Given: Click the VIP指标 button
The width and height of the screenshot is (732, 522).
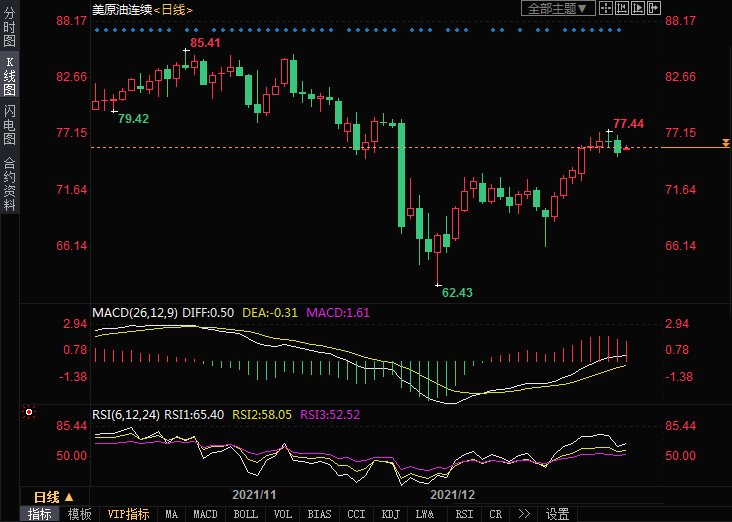Looking at the screenshot, I should tap(128, 514).
